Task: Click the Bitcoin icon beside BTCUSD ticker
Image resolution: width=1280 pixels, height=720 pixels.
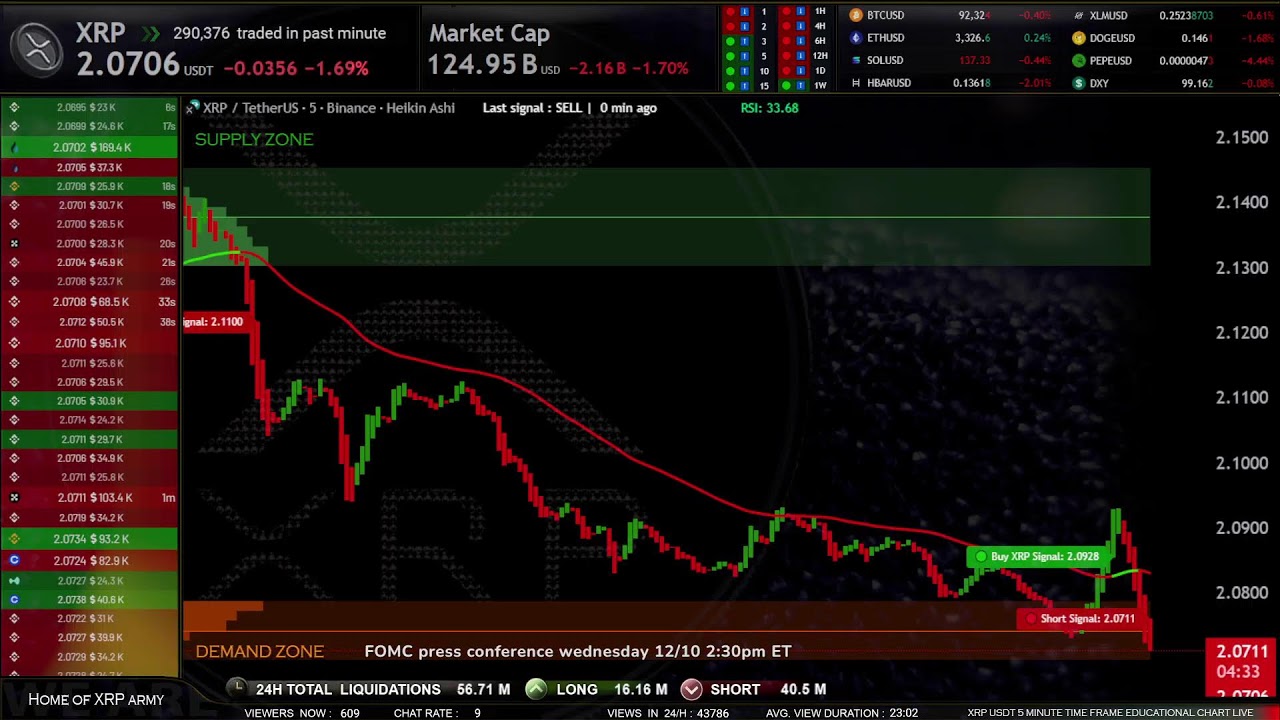Action: click(857, 15)
